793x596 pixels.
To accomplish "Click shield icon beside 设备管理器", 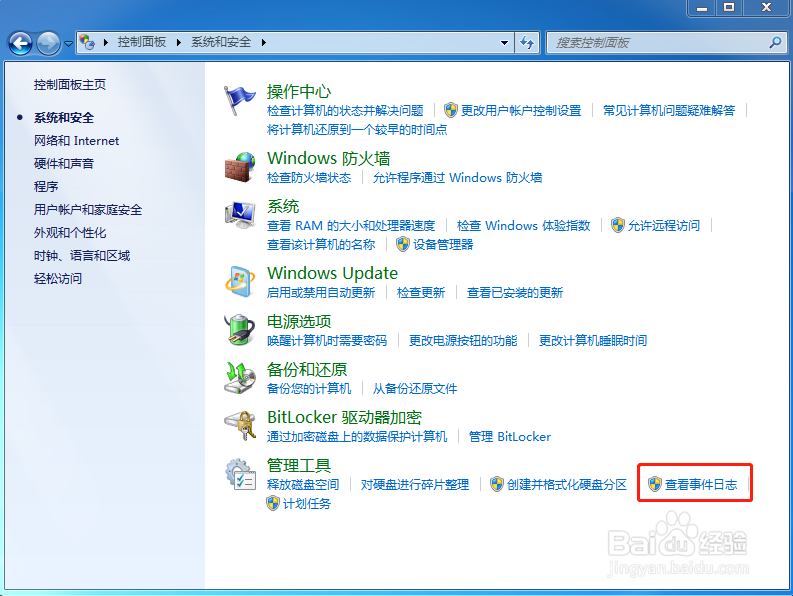I will (403, 244).
